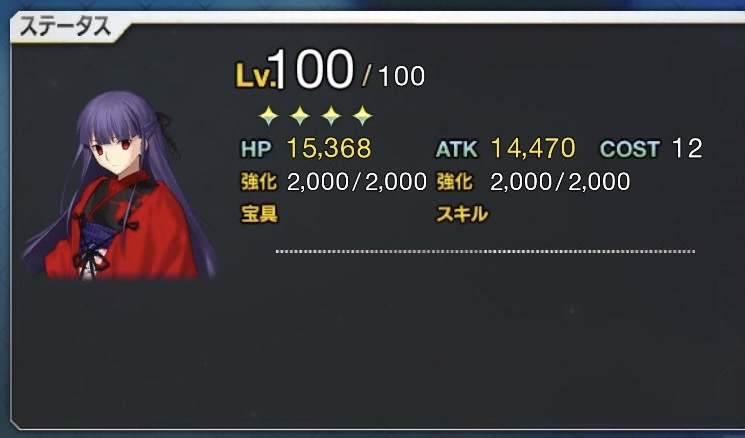Click the ステータス panel title tab
745x438 pixels.
click(67, 27)
